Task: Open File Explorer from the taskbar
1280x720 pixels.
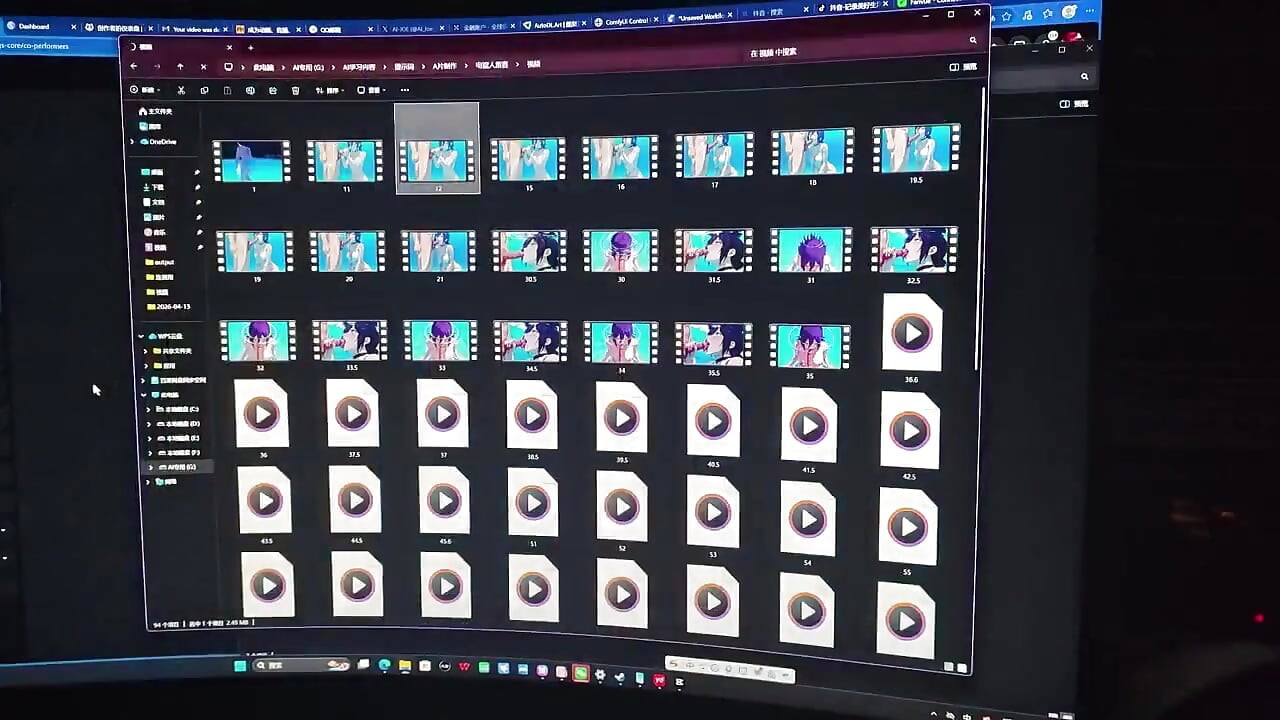Action: (x=405, y=666)
